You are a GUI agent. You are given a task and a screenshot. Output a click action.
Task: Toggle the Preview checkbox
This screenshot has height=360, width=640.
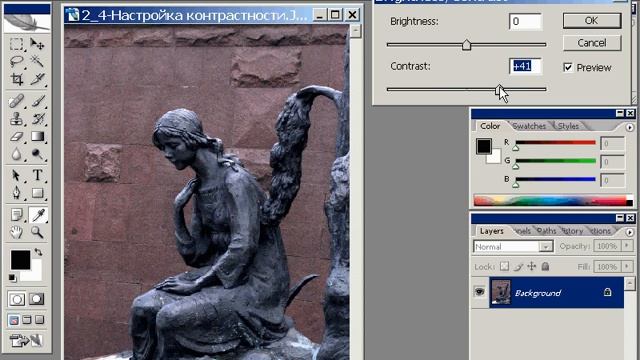point(568,67)
